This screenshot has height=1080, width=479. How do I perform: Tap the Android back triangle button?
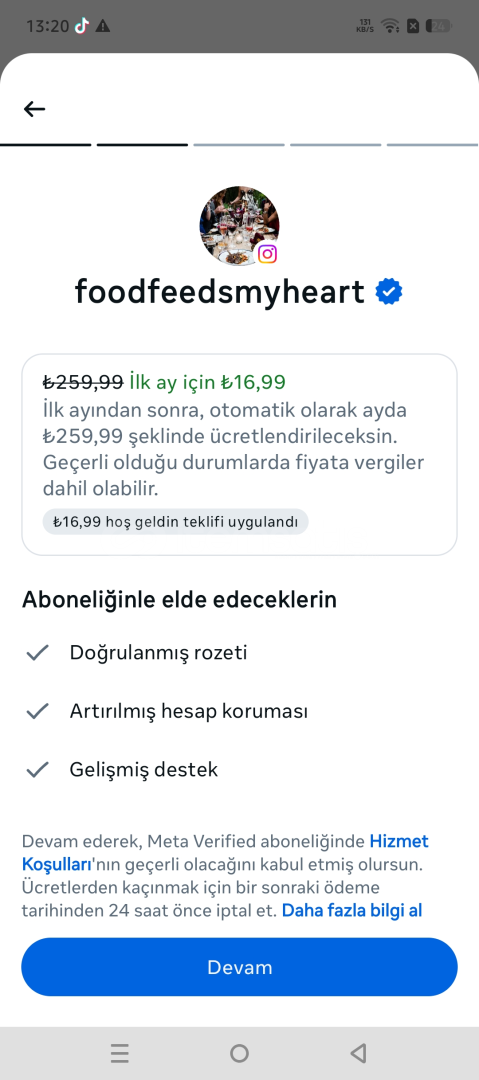pyautogui.click(x=358, y=1053)
